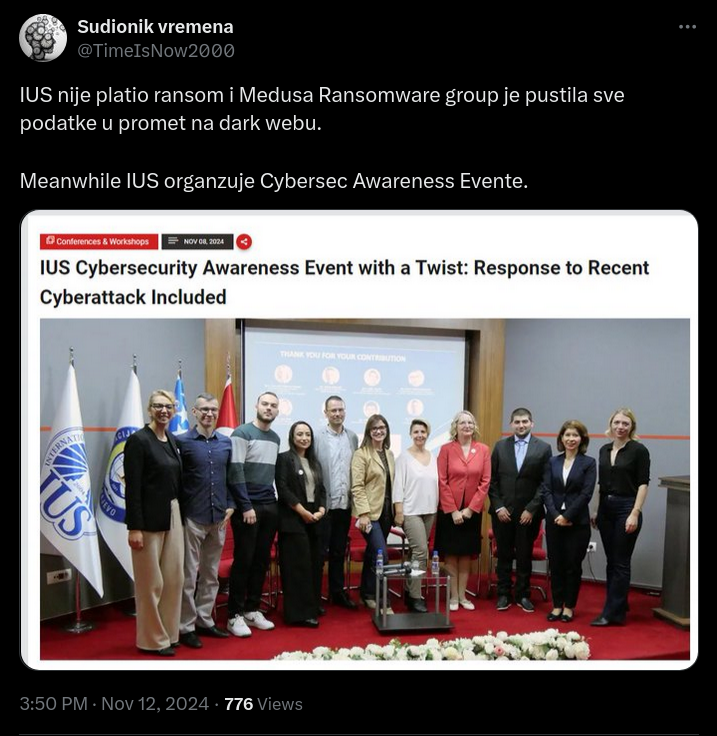Open the three-dot more options menu

click(x=687, y=27)
